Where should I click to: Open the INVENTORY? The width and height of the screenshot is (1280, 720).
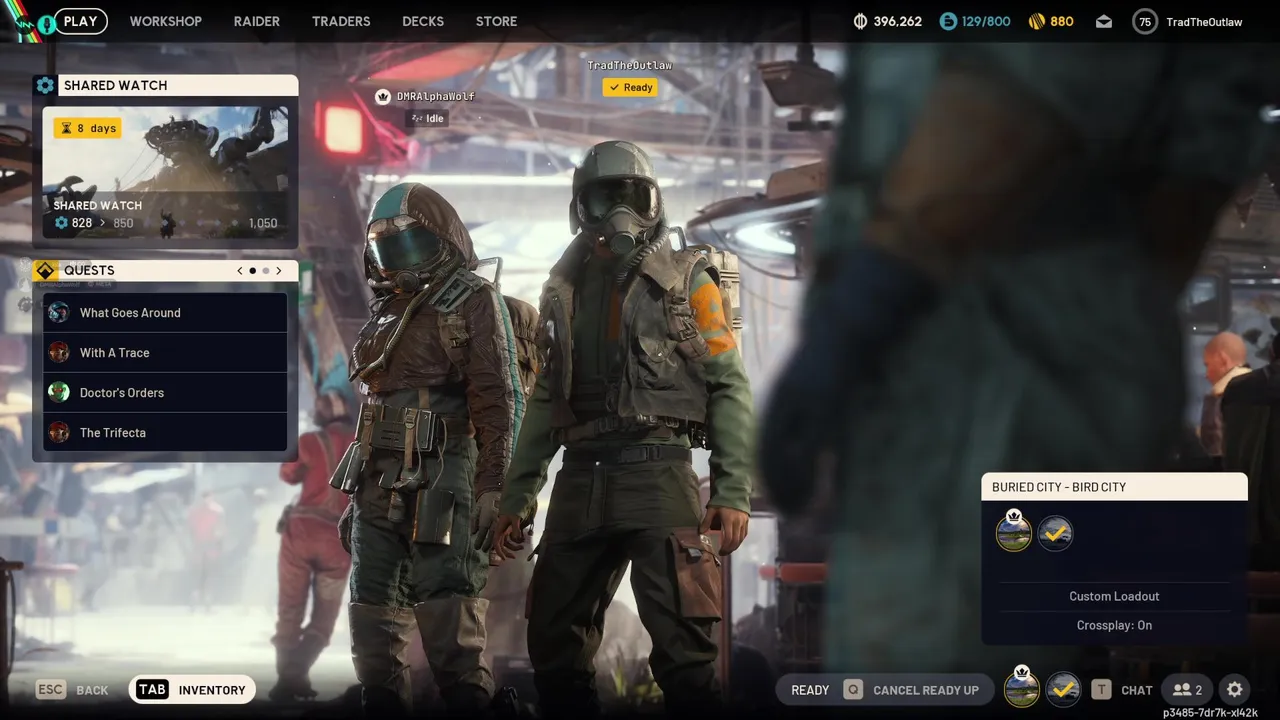point(212,690)
